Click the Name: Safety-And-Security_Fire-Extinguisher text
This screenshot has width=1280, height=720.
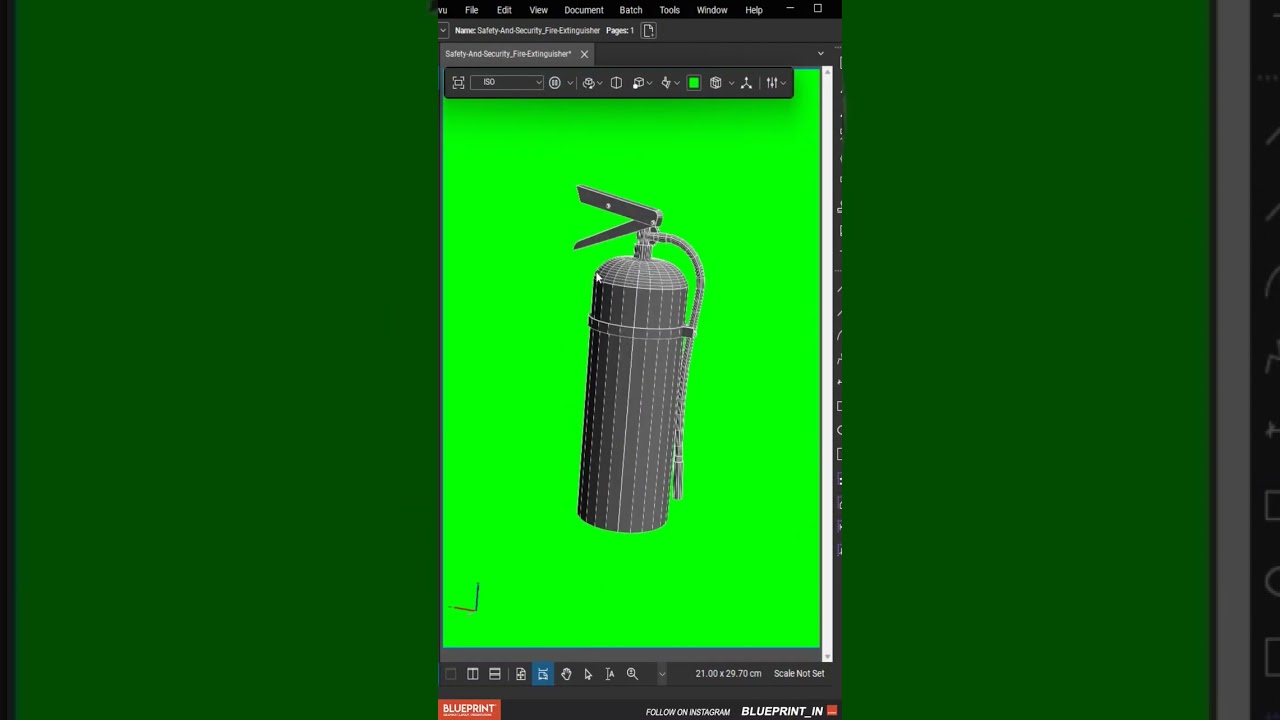pos(527,31)
